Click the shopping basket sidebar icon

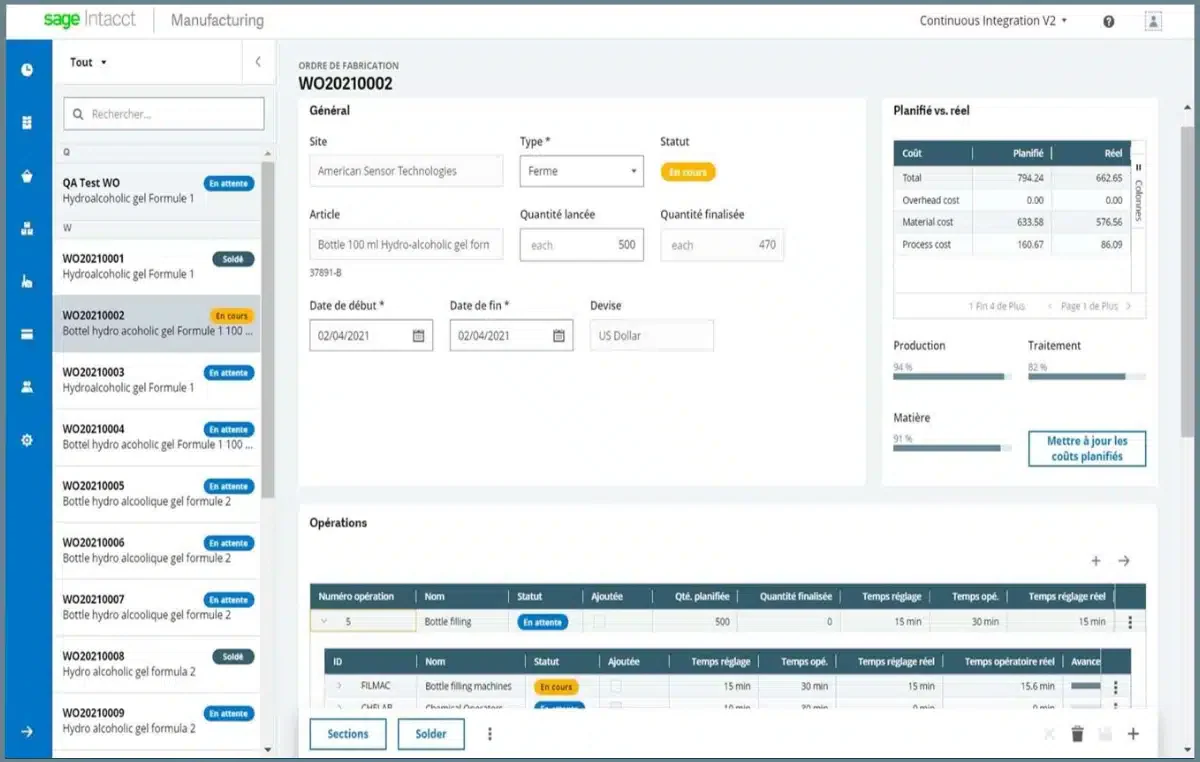coord(27,175)
